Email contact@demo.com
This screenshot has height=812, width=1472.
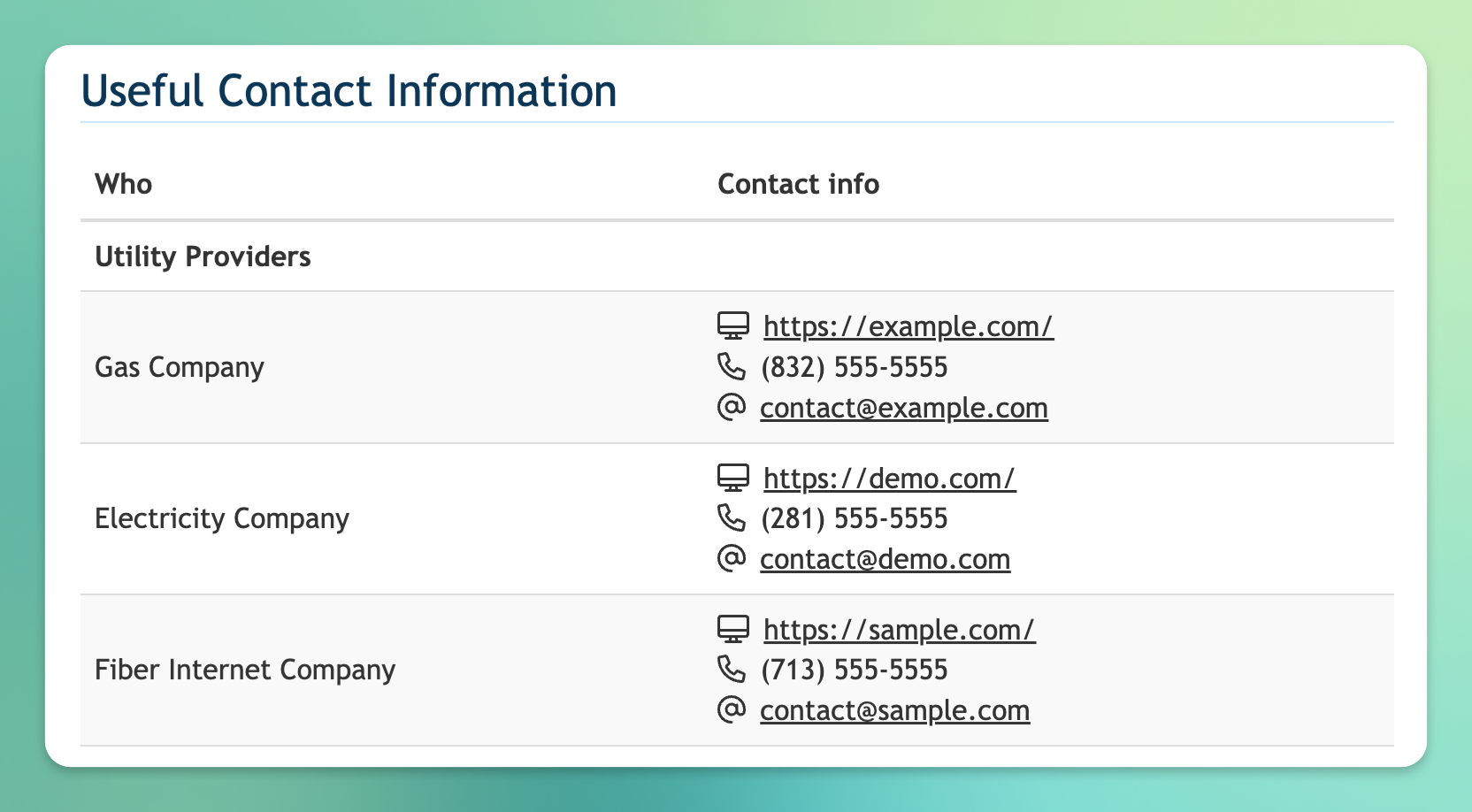click(x=885, y=559)
